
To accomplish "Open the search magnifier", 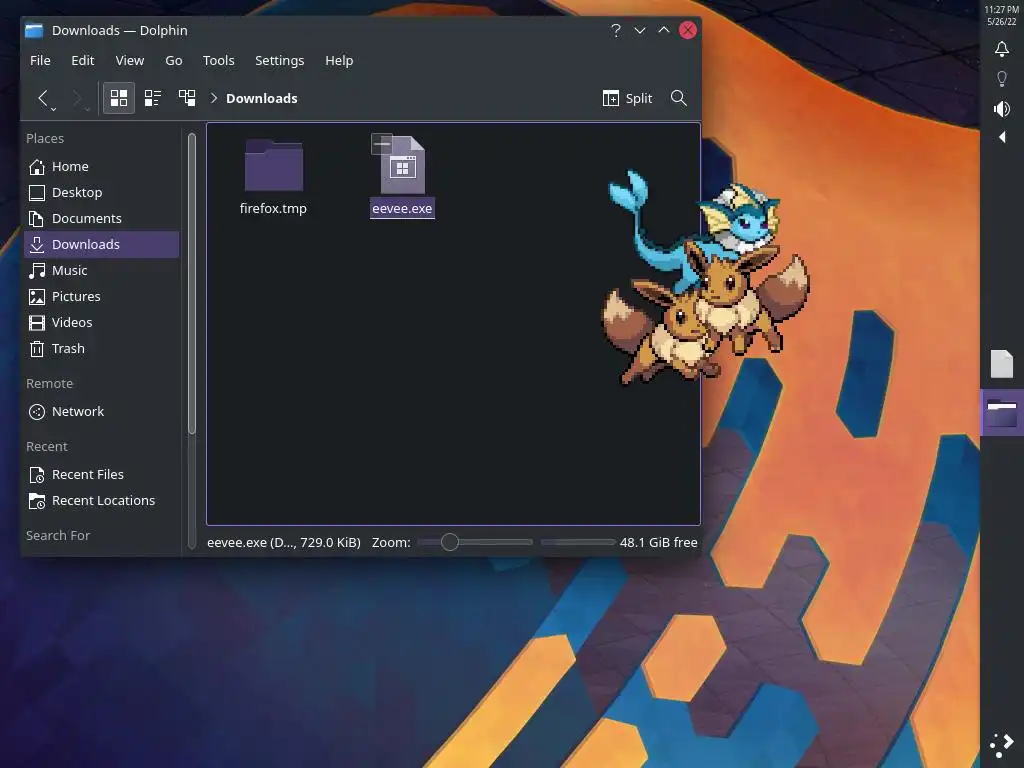I will (679, 98).
